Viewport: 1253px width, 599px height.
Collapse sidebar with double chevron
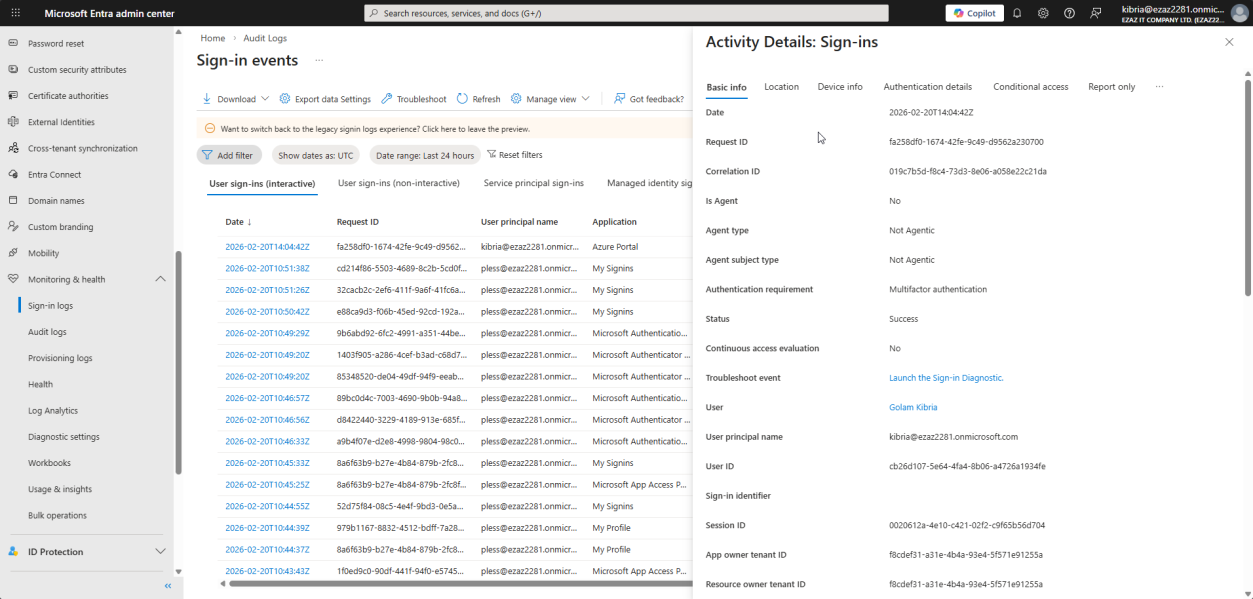(168, 586)
